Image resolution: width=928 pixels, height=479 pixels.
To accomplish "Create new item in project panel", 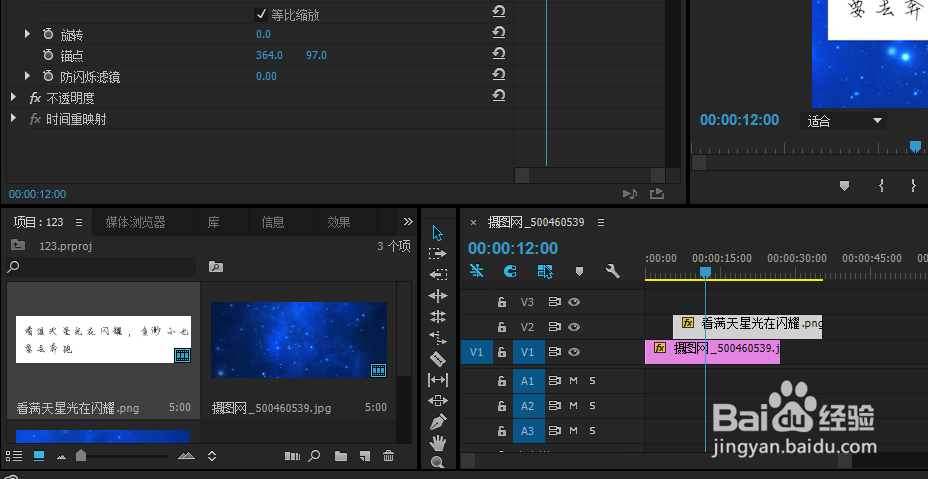I will pyautogui.click(x=365, y=456).
